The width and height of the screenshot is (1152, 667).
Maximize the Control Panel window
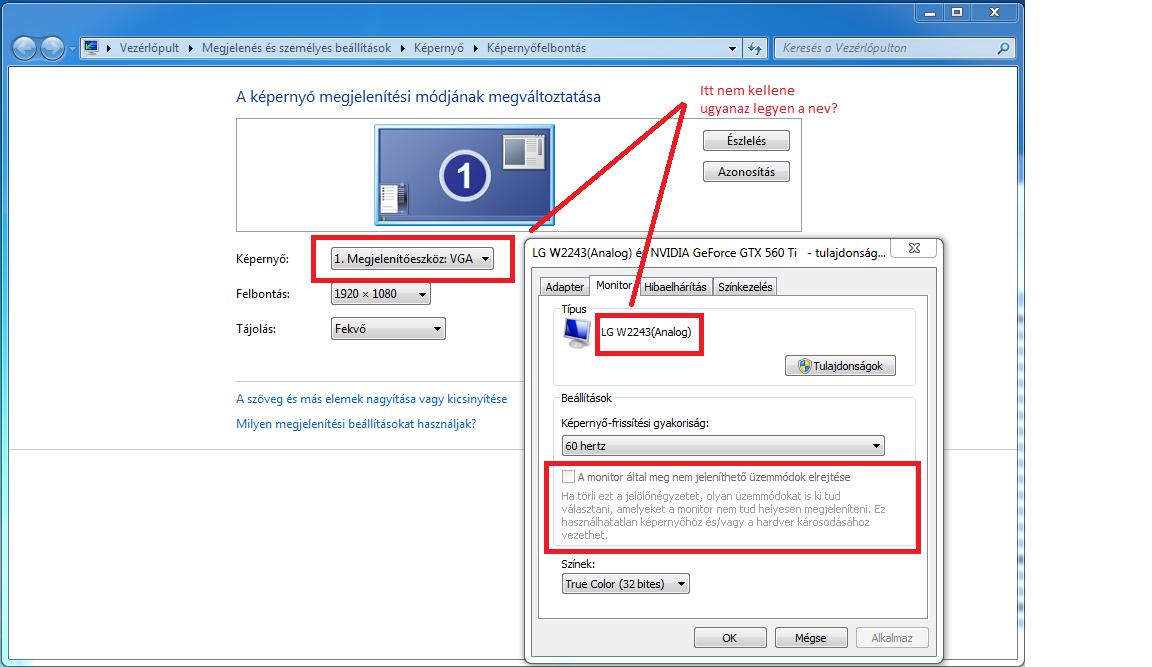click(x=957, y=12)
